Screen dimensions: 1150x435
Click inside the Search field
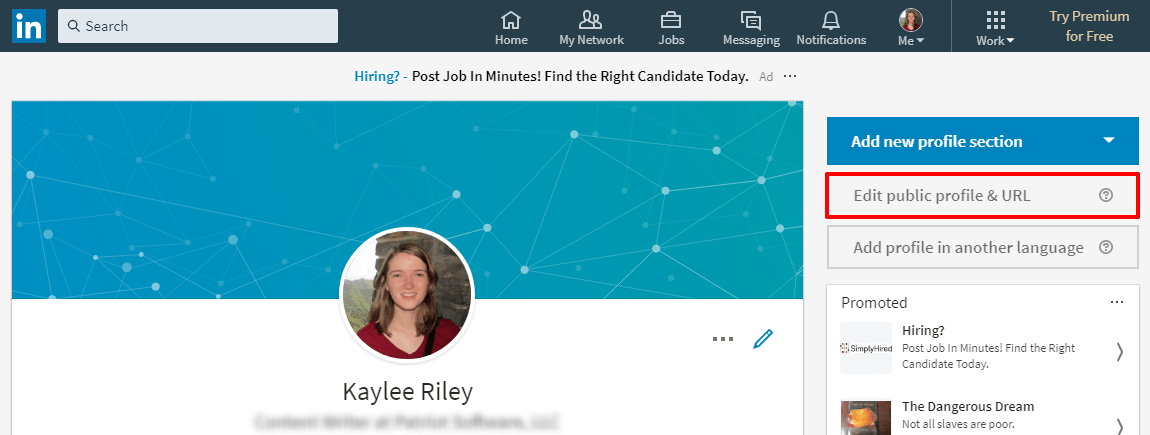198,26
